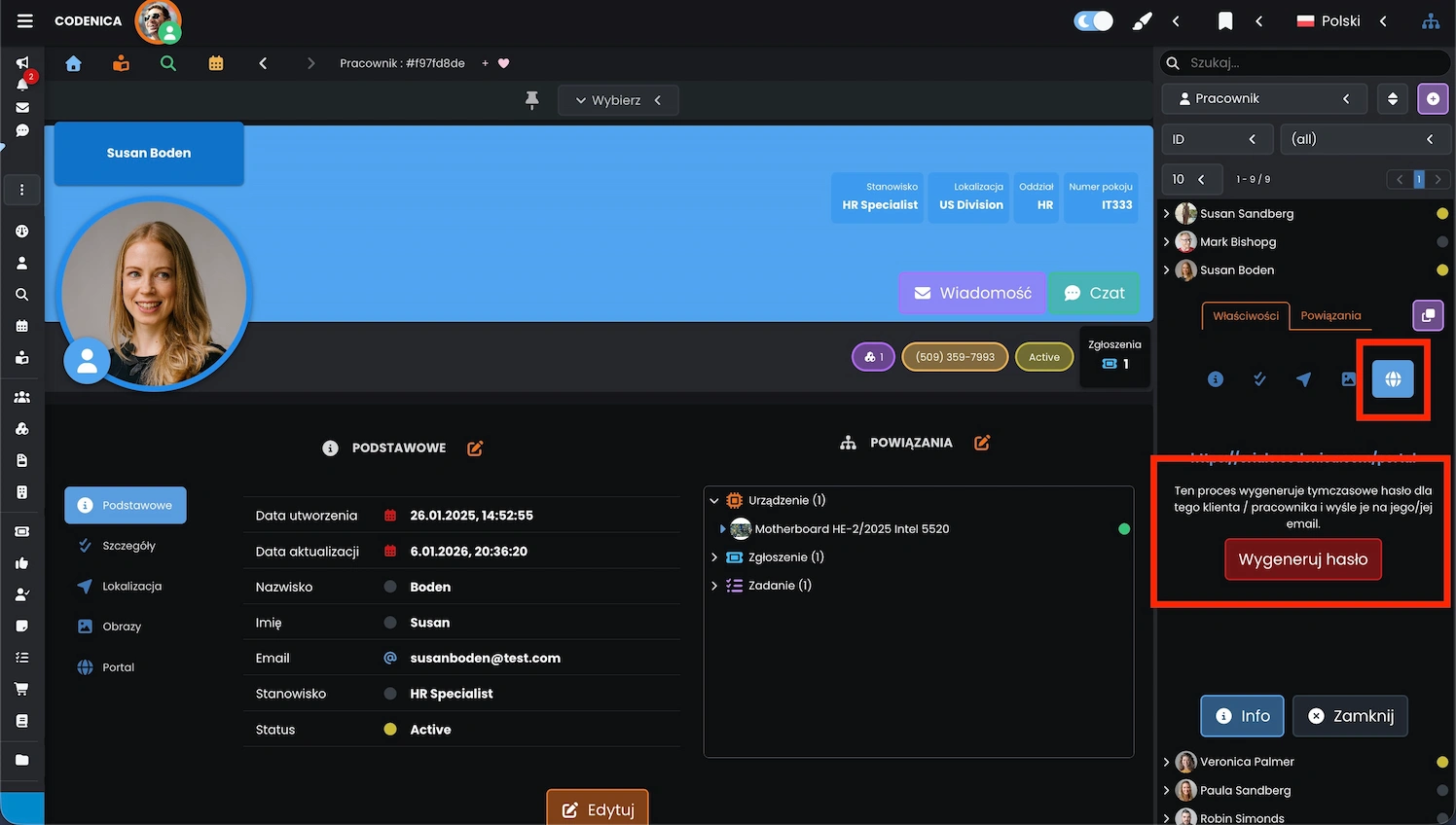Open the Portal globe icon in side panel

(x=1393, y=379)
